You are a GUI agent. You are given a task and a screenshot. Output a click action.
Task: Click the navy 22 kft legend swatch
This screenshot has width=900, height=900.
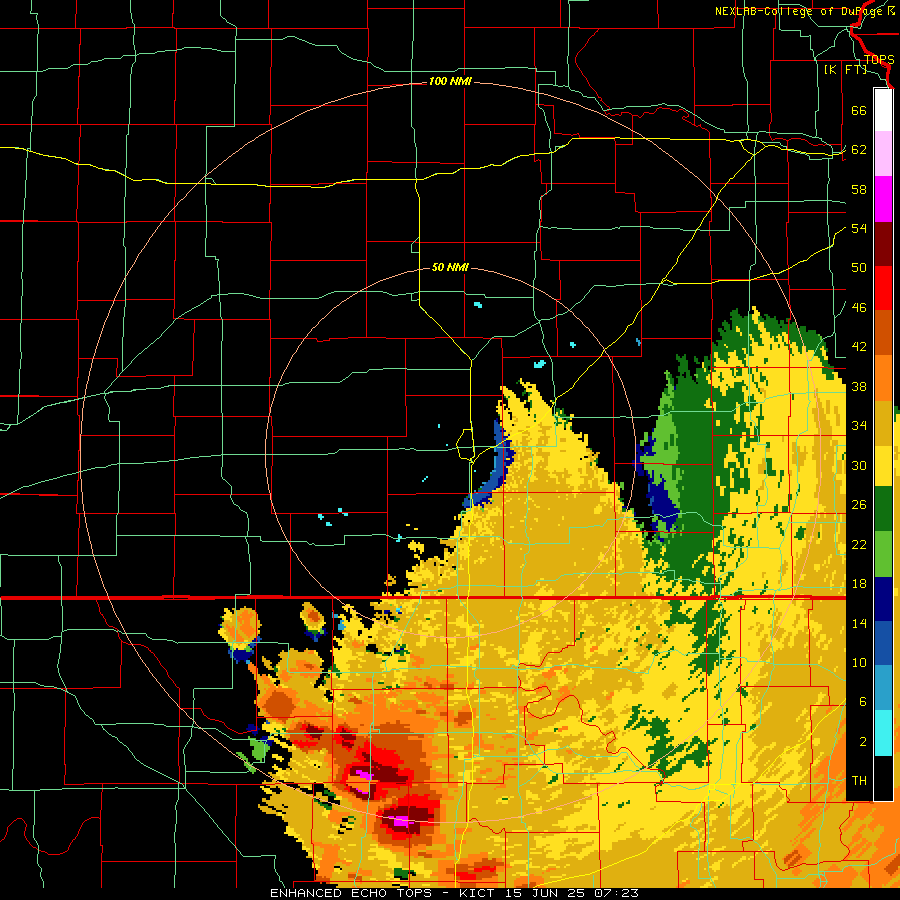click(x=883, y=599)
